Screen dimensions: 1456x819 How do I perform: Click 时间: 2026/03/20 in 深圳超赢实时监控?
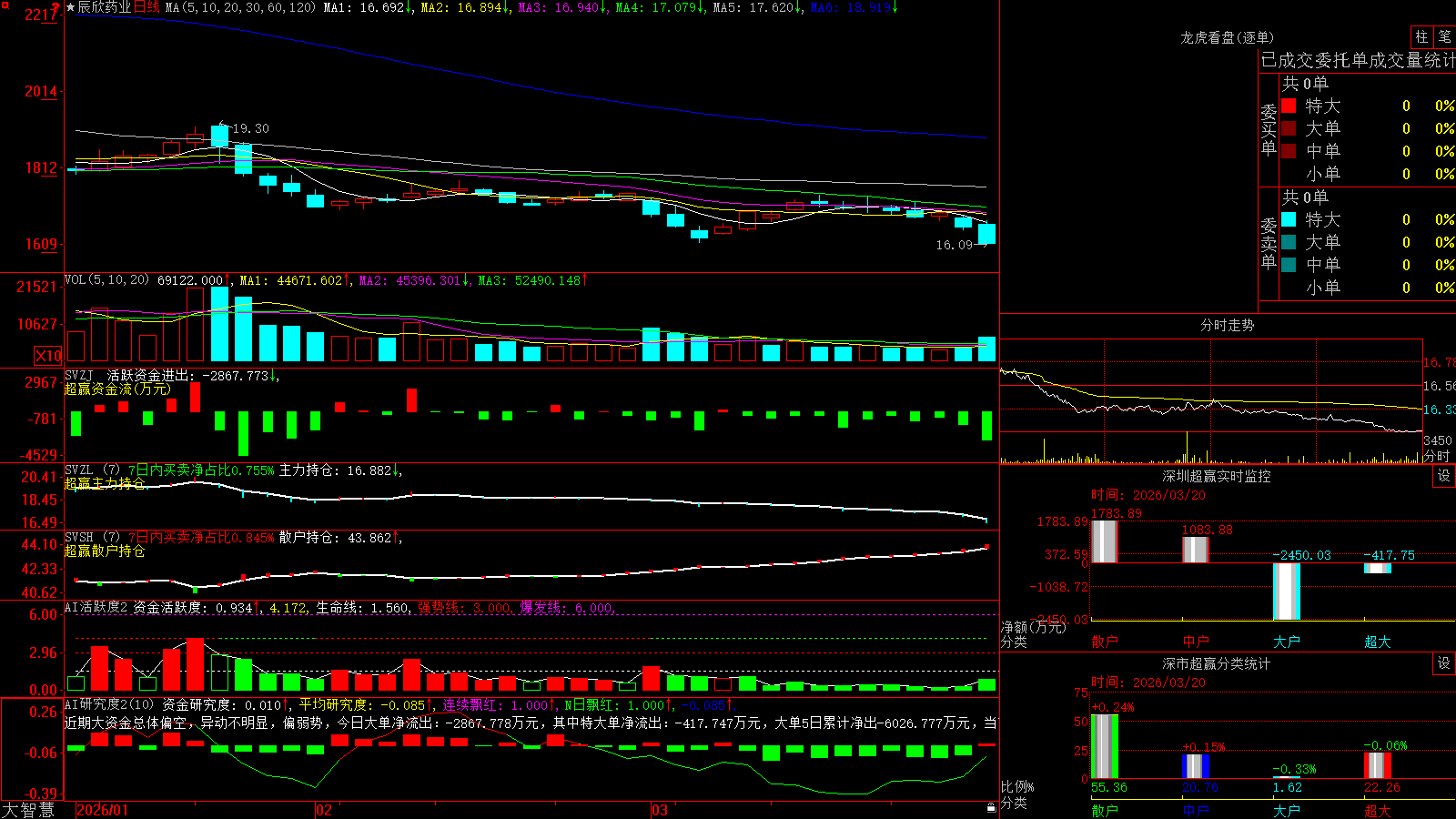1148,495
